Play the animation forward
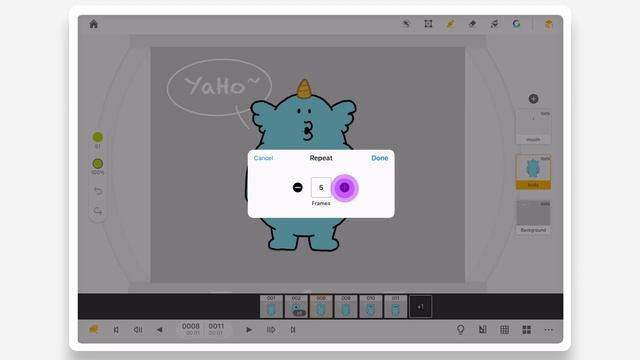This screenshot has height=360, width=640. click(x=249, y=330)
